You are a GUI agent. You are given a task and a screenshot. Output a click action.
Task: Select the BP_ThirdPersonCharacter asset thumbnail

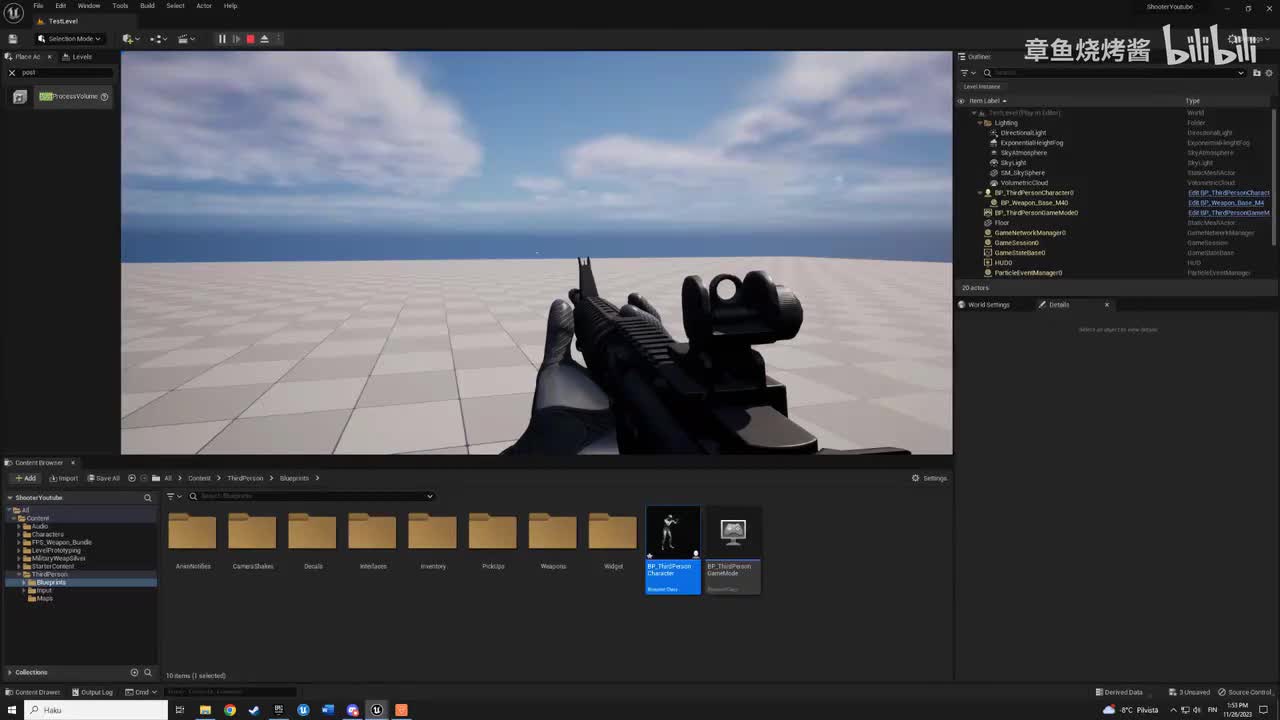[673, 550]
